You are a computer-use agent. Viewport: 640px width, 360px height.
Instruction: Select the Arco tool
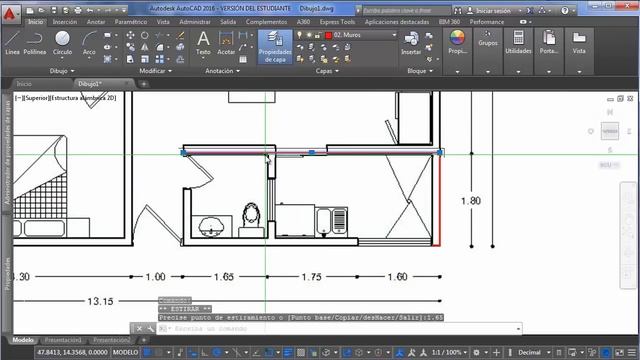click(x=89, y=44)
